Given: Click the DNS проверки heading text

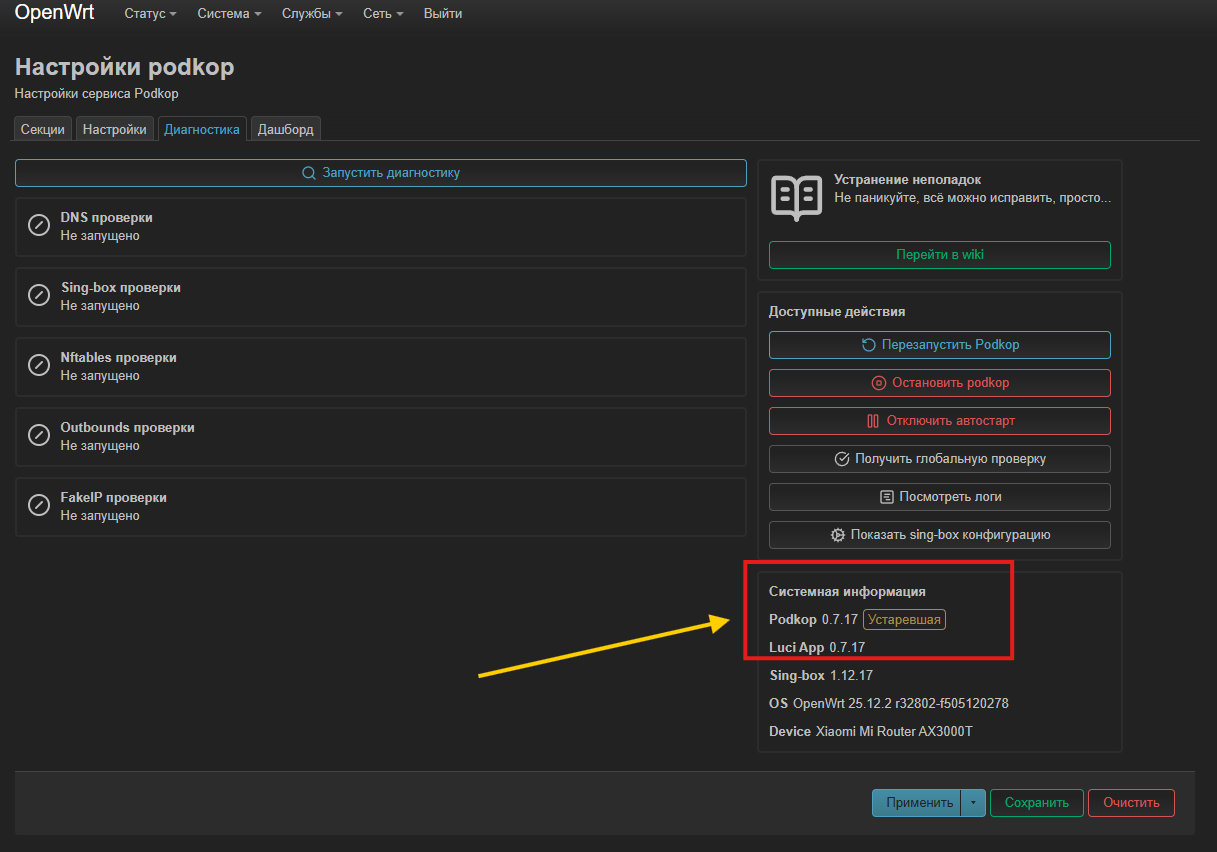Looking at the screenshot, I should pos(107,218).
